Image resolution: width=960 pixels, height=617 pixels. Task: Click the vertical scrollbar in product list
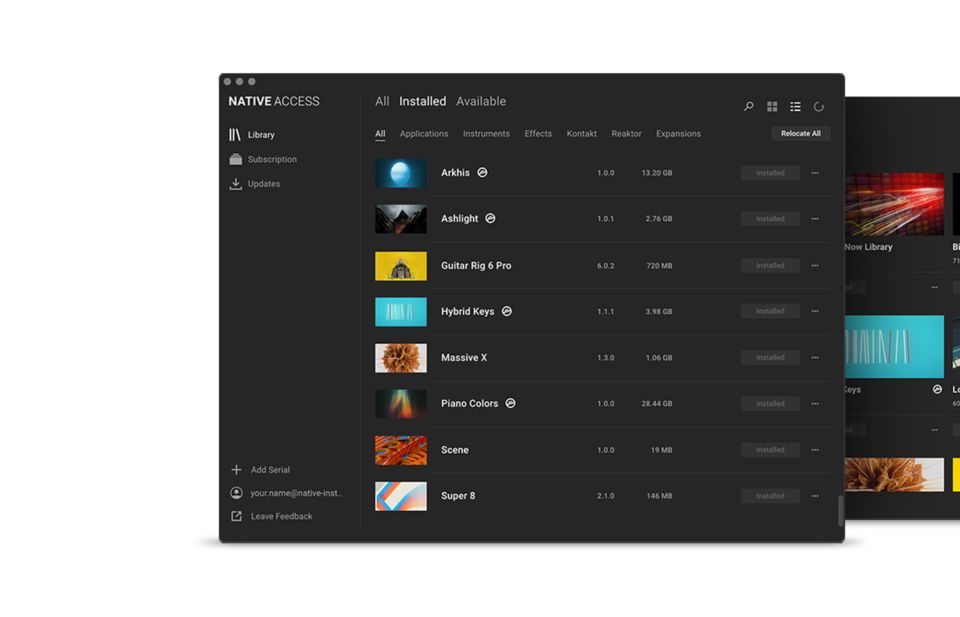point(840,509)
